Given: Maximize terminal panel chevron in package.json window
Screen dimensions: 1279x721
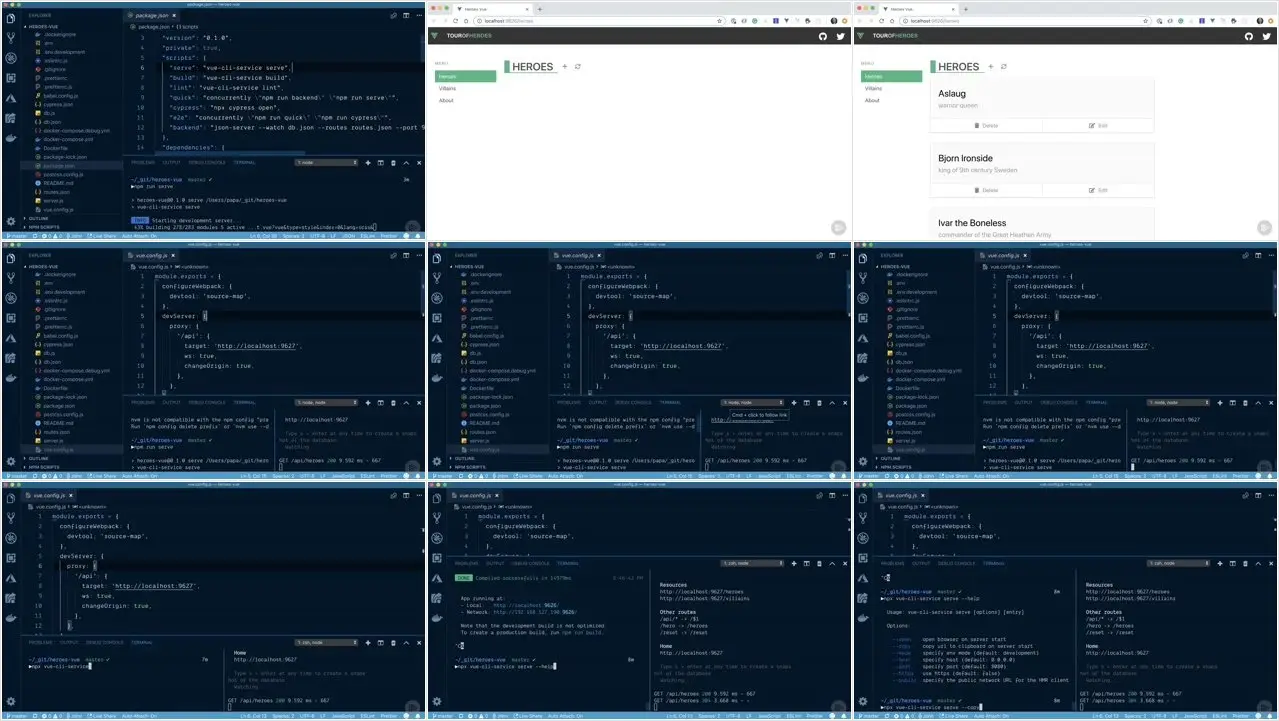Looking at the screenshot, I should click(x=406, y=163).
